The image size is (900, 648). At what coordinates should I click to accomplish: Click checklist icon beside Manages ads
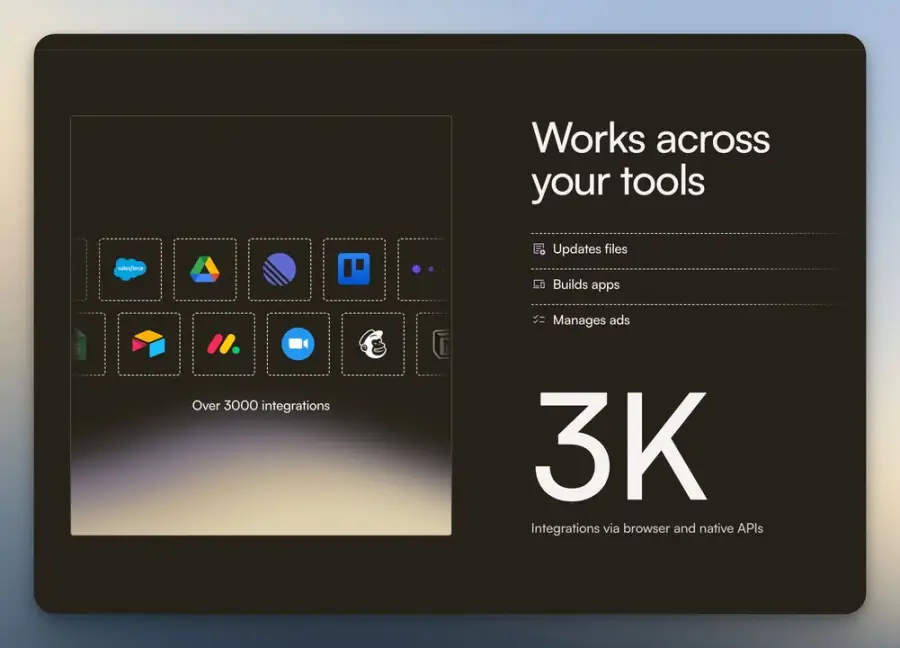(539, 320)
